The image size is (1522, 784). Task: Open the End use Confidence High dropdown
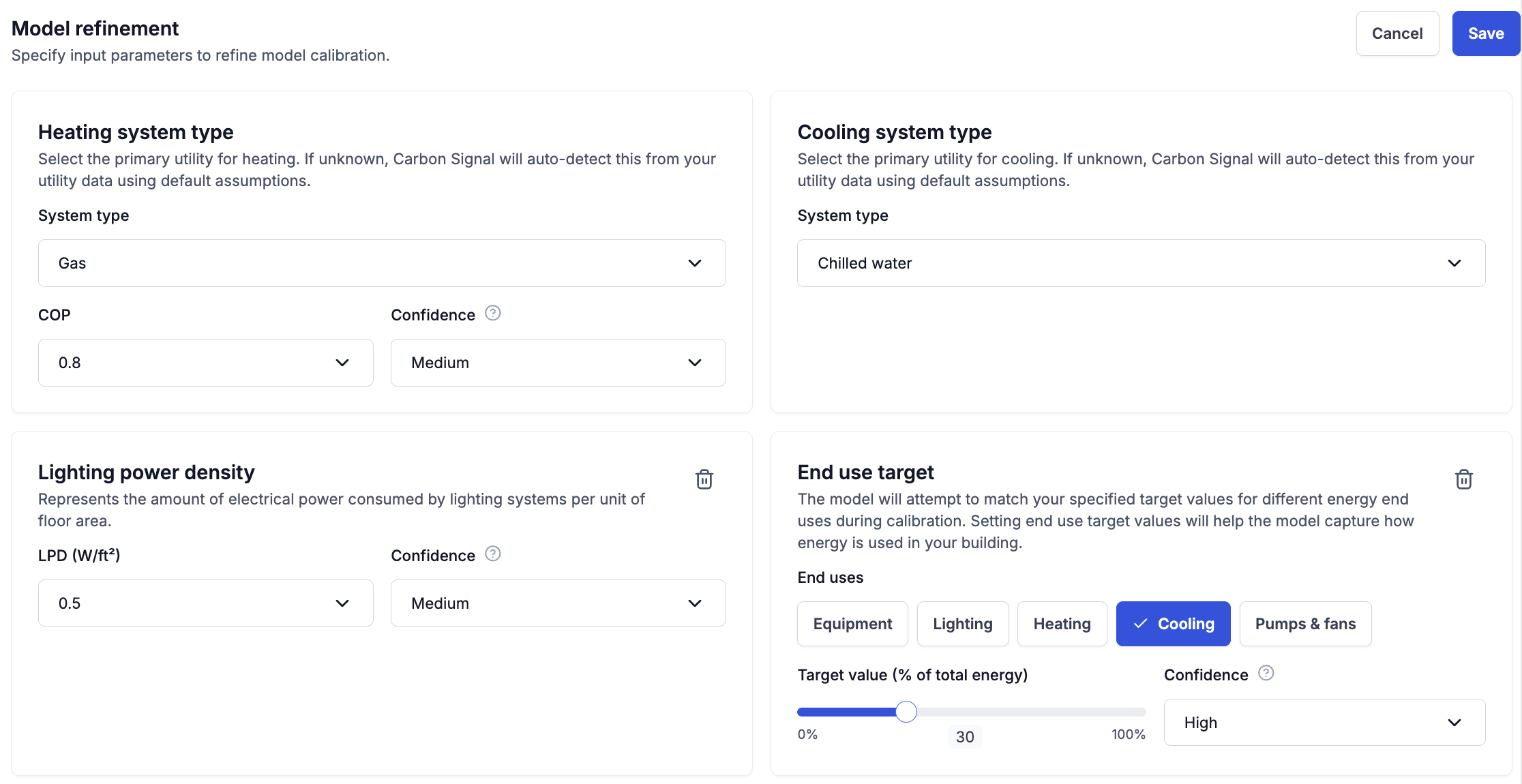1324,723
